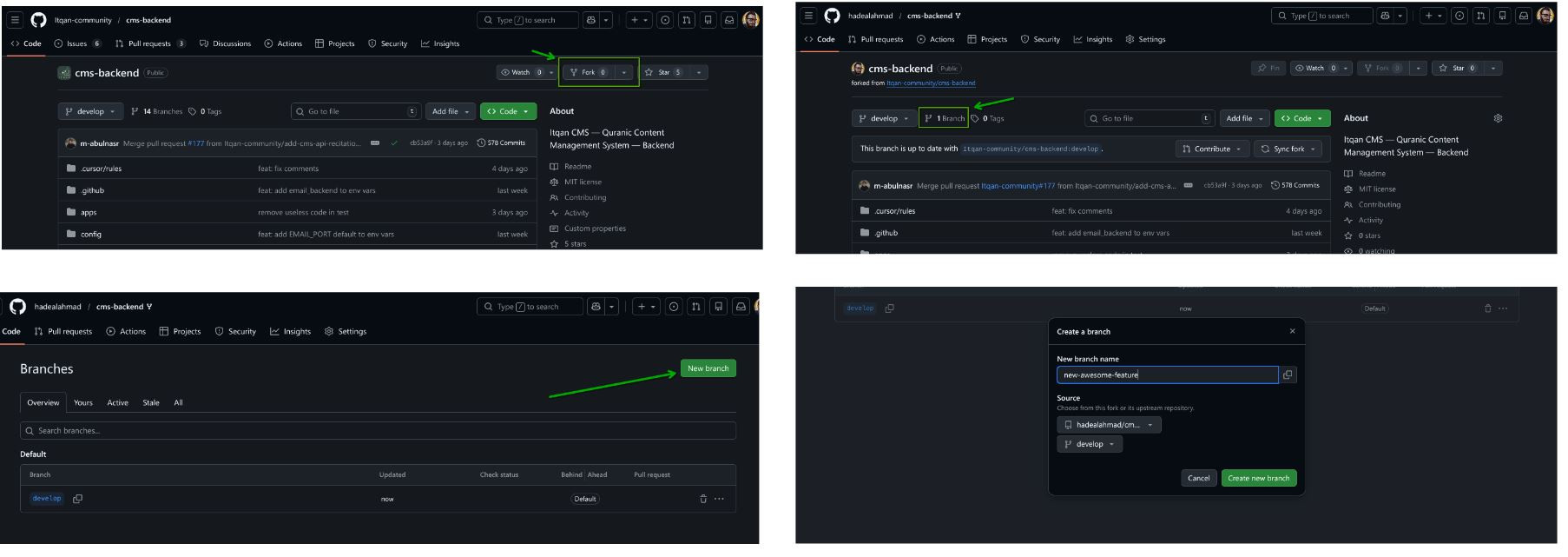Open the Issues tab
This screenshot has height=557, width=1568.
pyautogui.click(x=76, y=43)
